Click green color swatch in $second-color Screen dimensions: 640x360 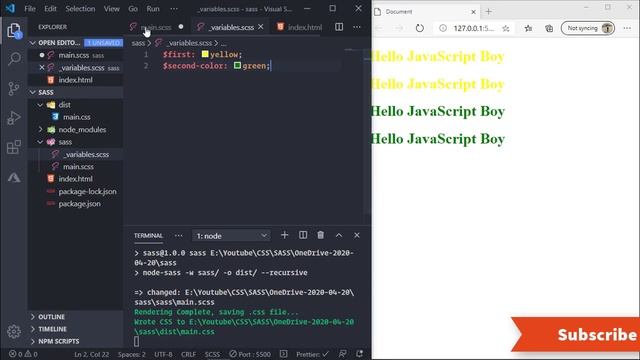click(237, 65)
